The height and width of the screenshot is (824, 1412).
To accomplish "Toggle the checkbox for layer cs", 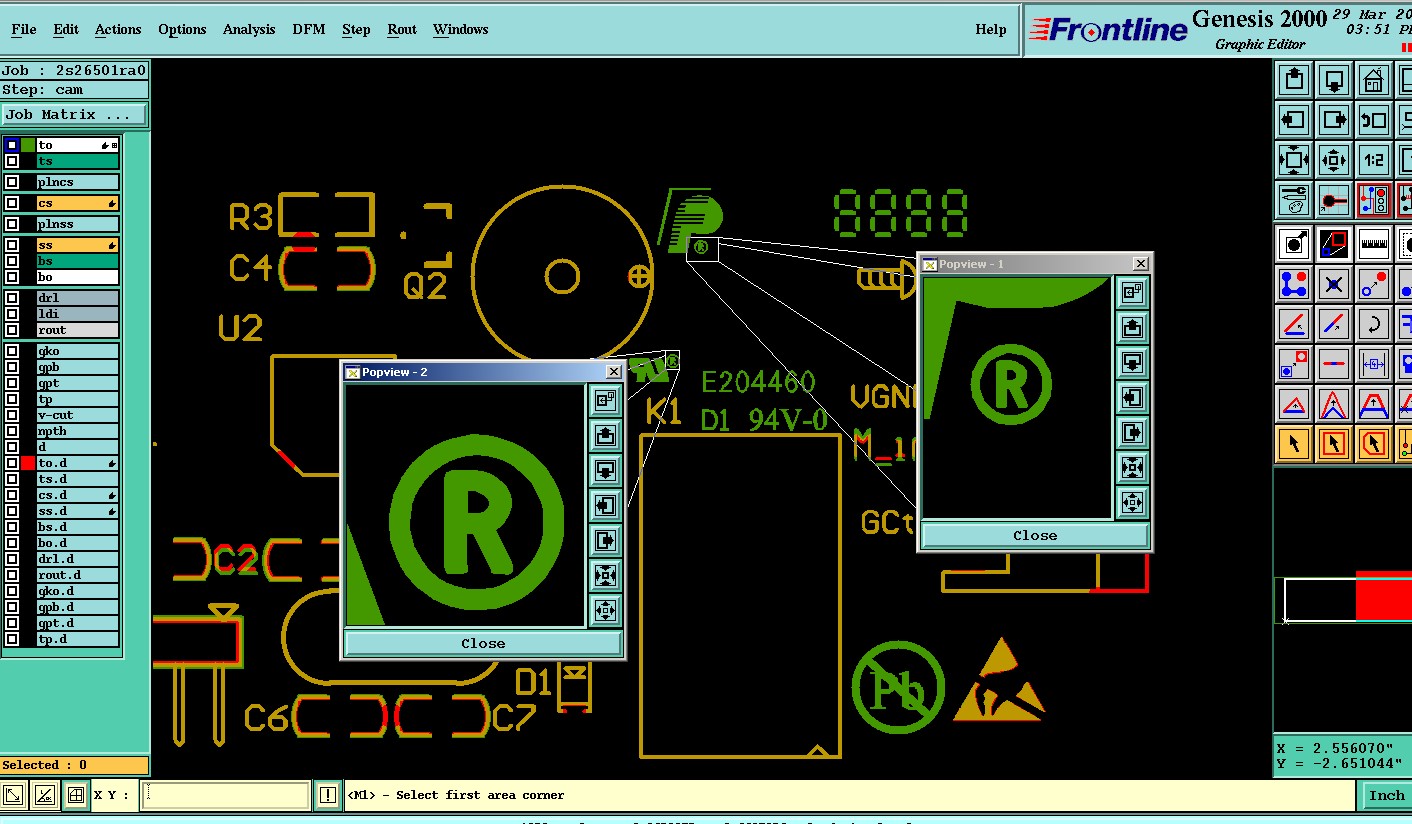I will 12,203.
